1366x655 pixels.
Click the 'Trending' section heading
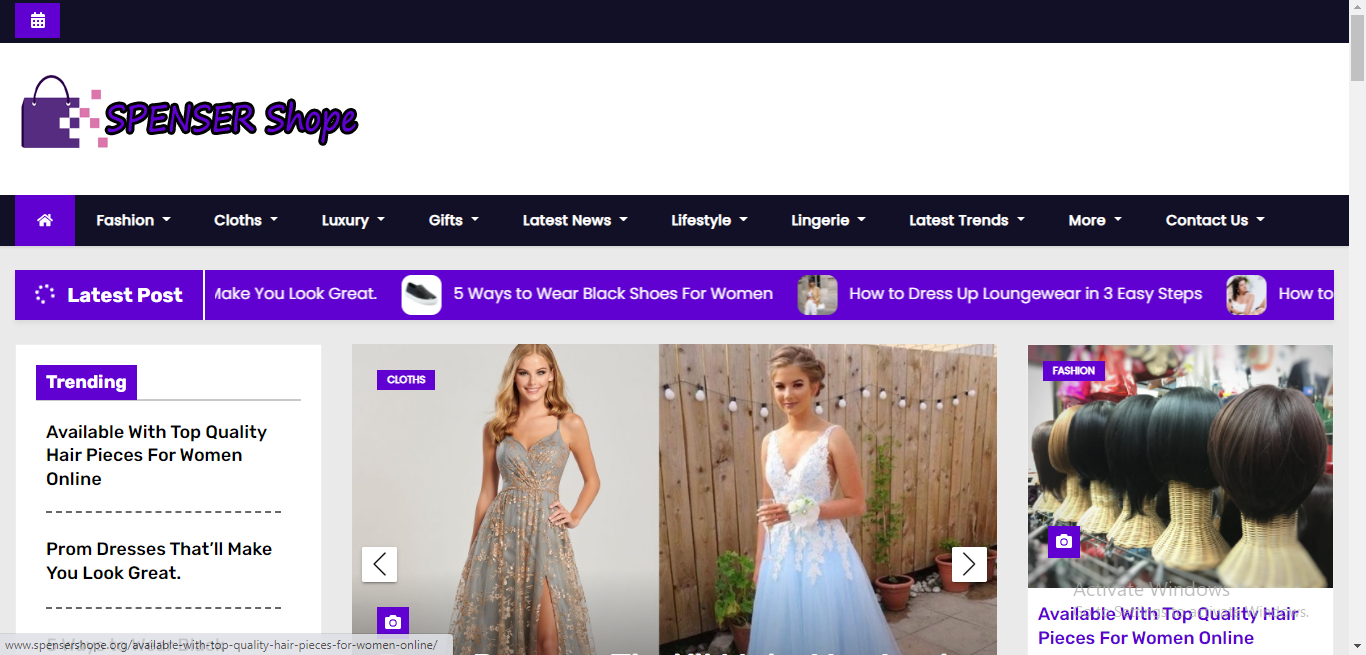[x=86, y=382]
